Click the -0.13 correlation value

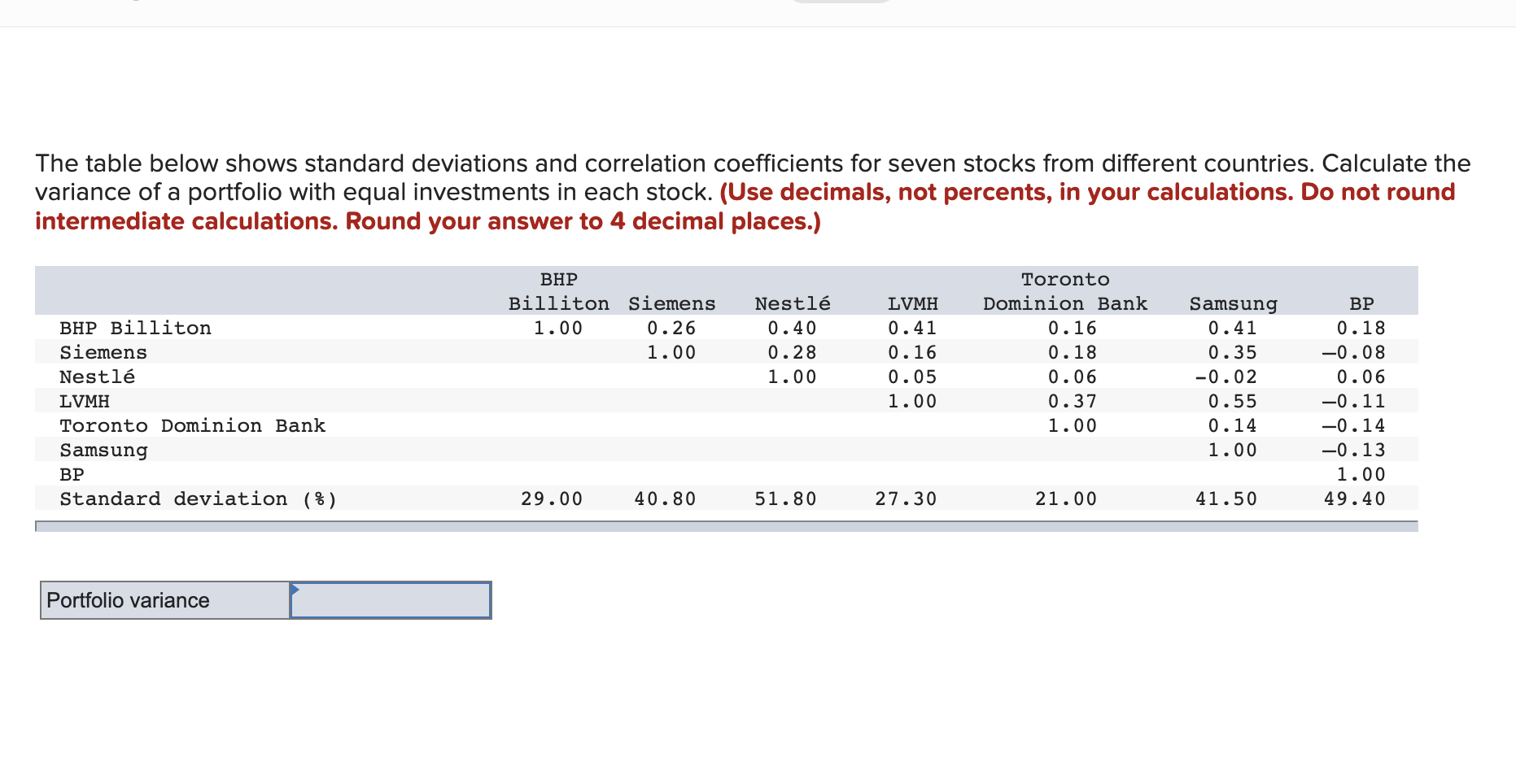pyautogui.click(x=1353, y=450)
